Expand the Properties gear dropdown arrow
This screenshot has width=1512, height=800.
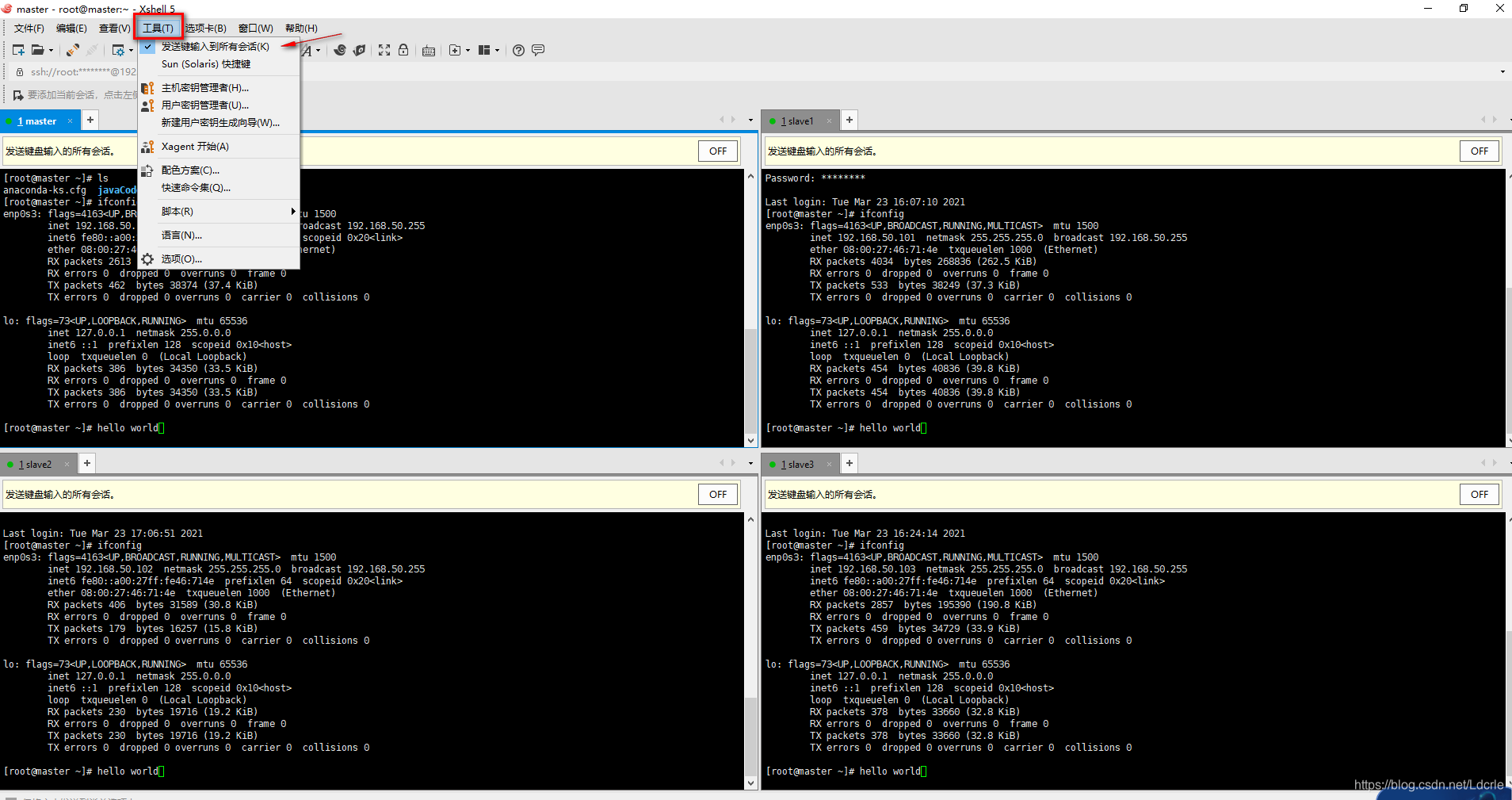click(x=131, y=51)
